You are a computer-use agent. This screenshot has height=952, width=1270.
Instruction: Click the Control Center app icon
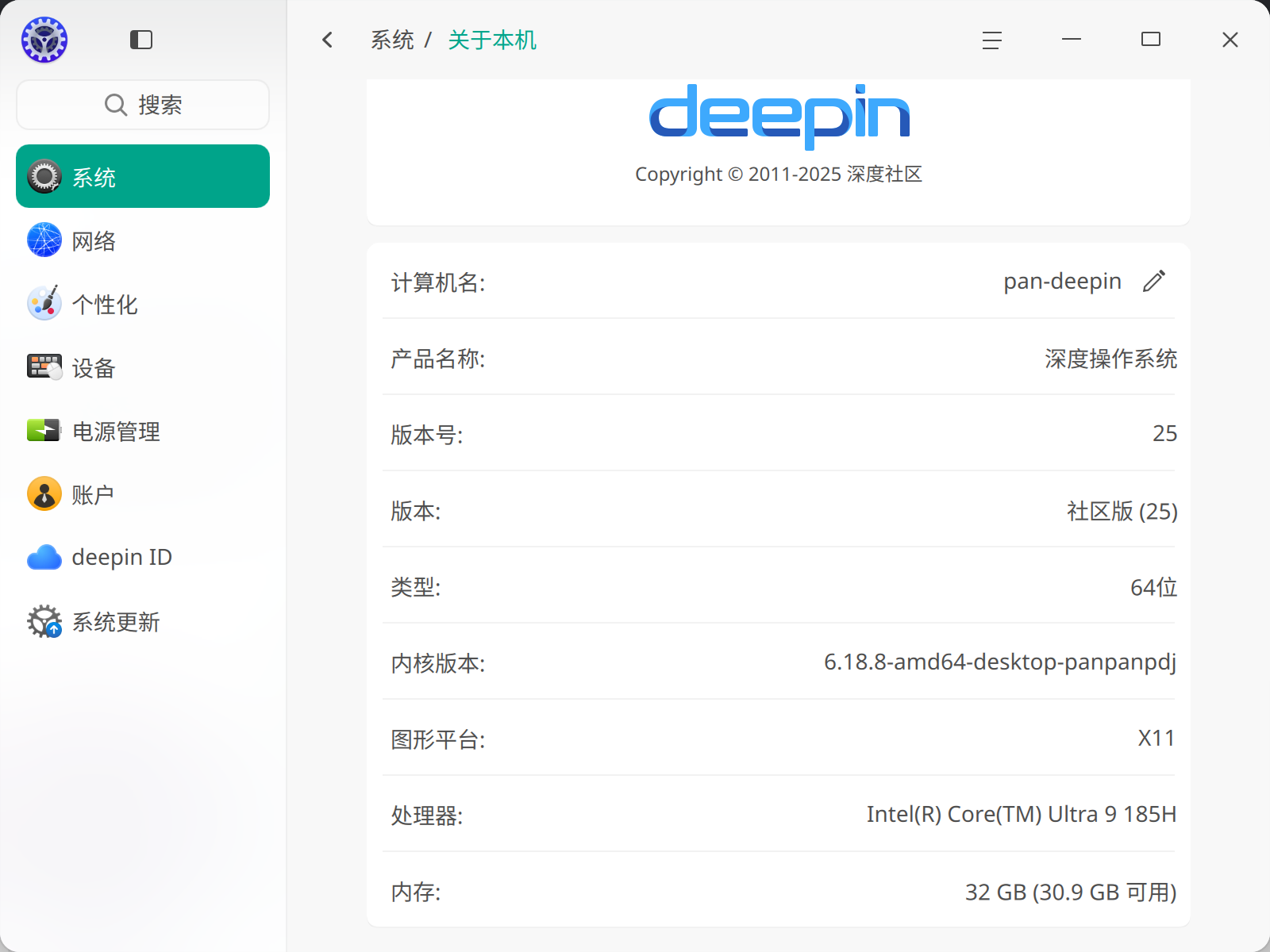coord(44,40)
